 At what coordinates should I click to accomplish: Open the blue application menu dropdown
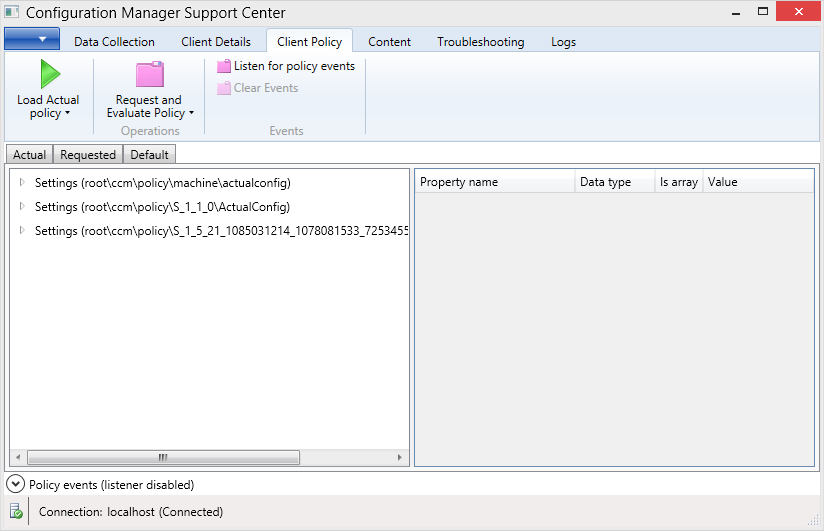point(32,39)
